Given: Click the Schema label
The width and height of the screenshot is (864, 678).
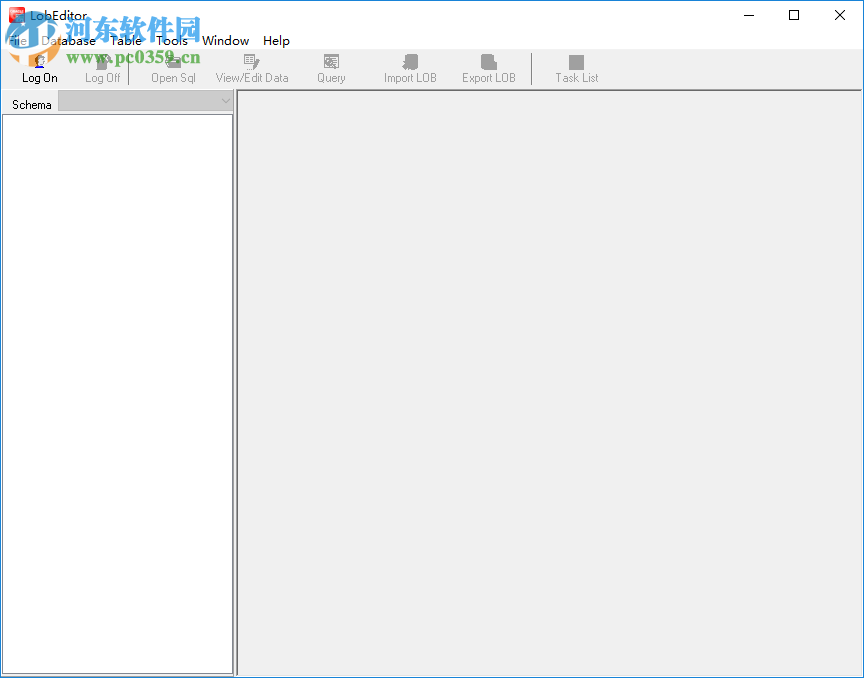Looking at the screenshot, I should 31,104.
